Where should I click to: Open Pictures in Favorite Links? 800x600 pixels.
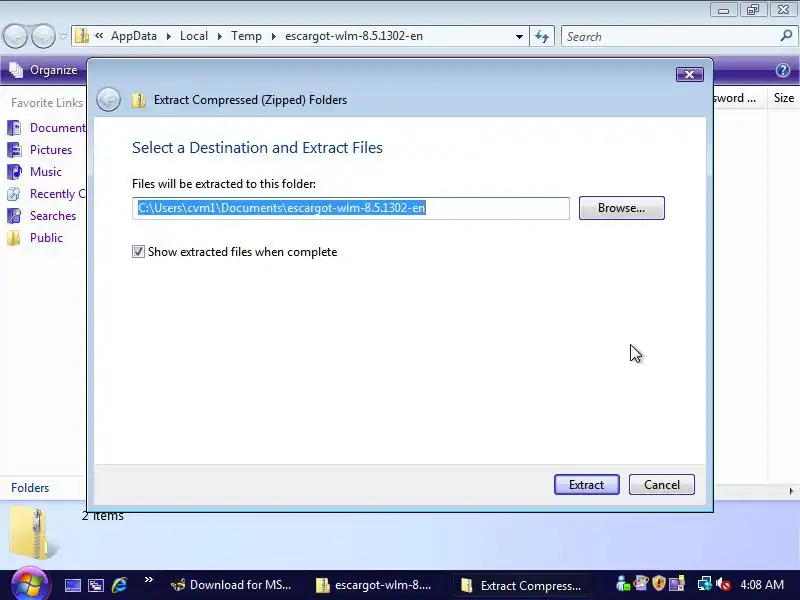[x=51, y=149]
